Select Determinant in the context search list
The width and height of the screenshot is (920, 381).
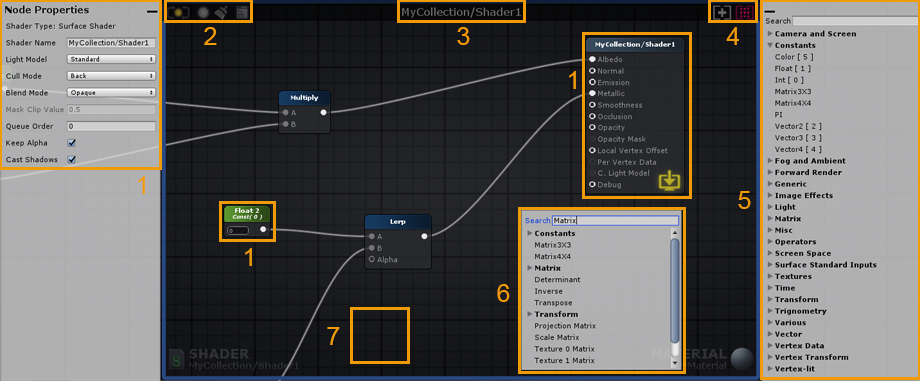tap(557, 279)
